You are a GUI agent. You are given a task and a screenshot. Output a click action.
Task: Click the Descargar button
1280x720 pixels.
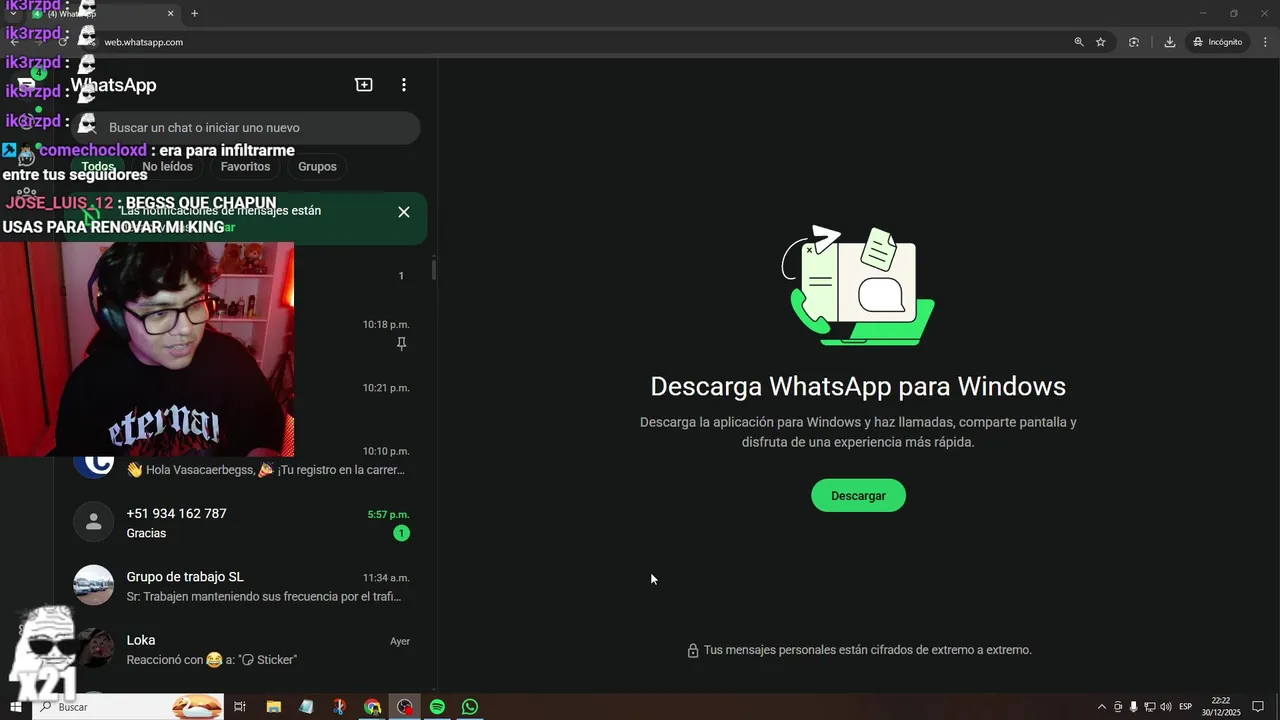point(858,495)
